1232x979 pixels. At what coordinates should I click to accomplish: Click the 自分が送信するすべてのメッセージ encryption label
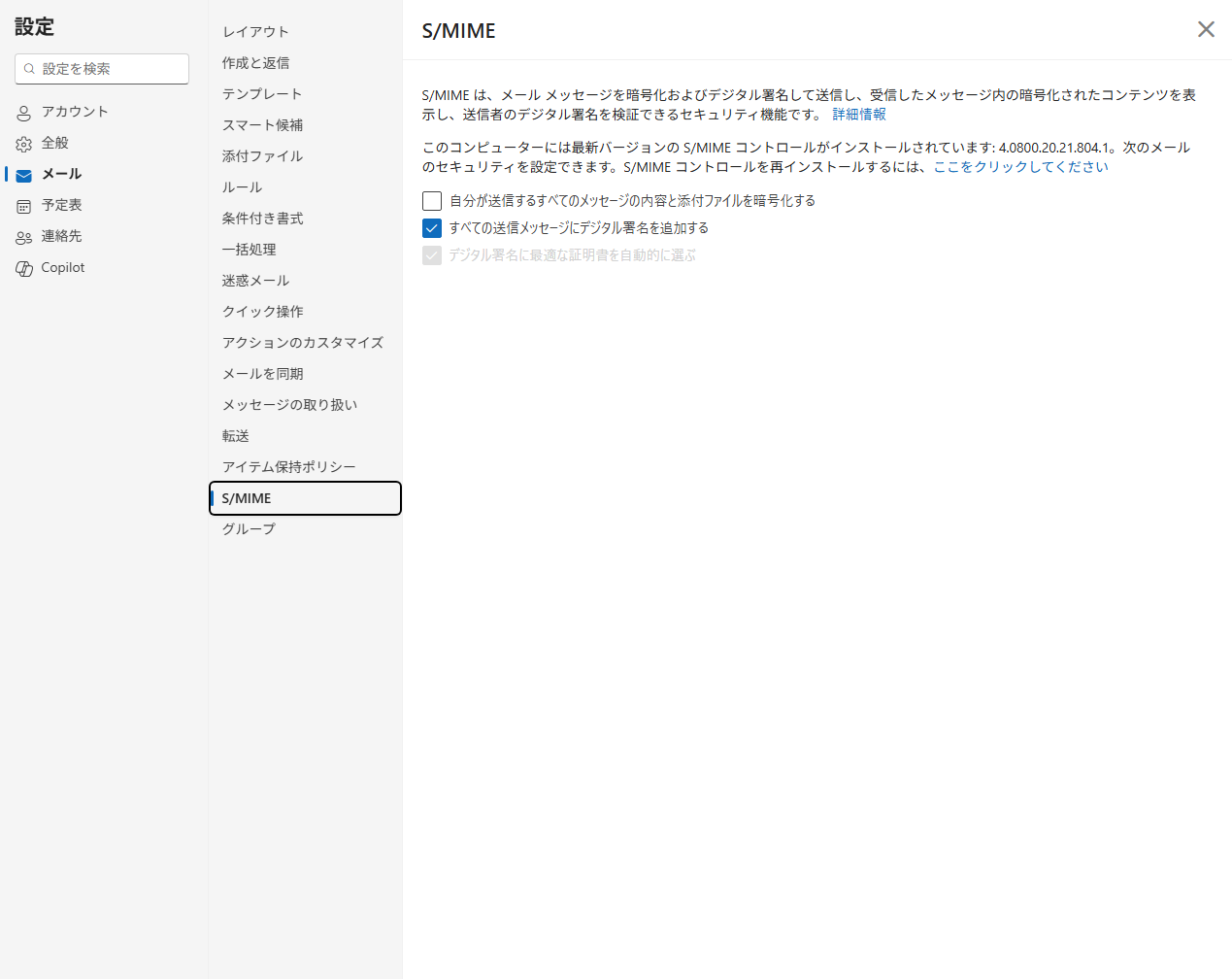coord(632,201)
